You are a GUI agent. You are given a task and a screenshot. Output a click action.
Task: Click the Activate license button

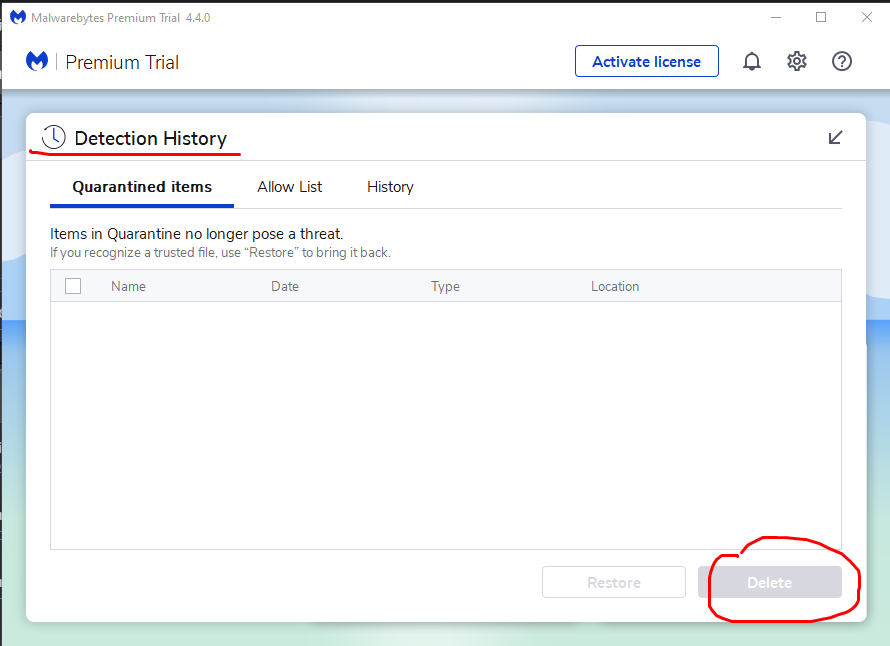coord(646,61)
